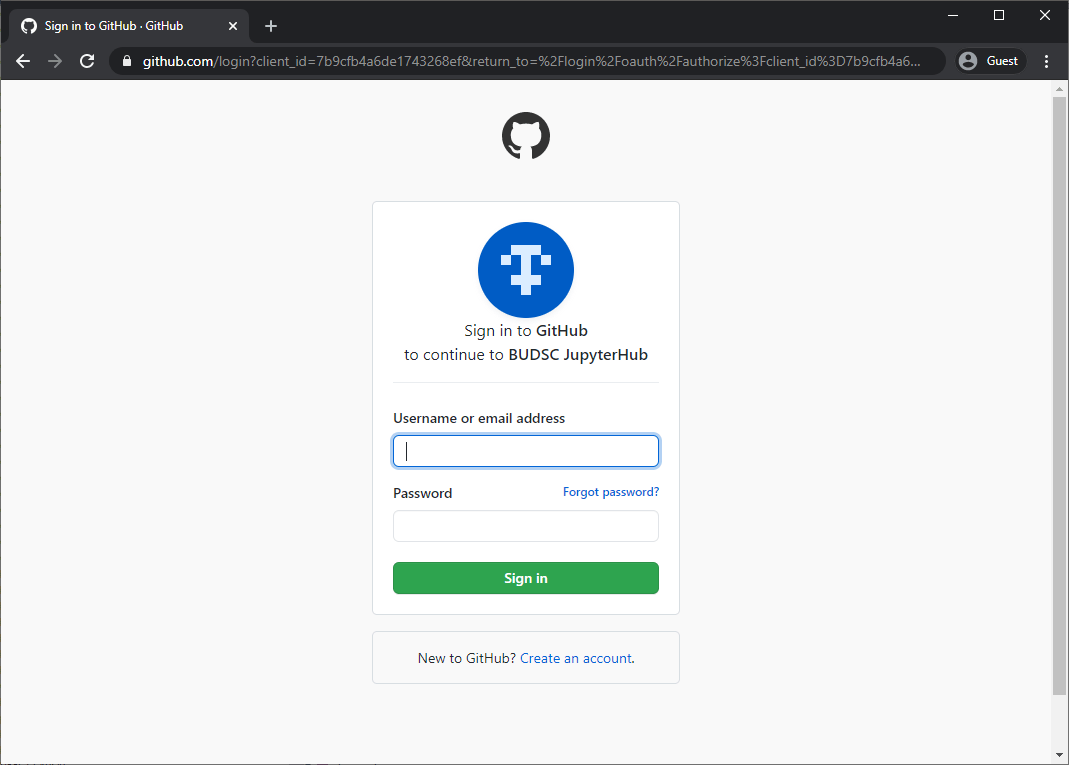Reload the page with refresh icon
The image size is (1069, 765).
[87, 61]
